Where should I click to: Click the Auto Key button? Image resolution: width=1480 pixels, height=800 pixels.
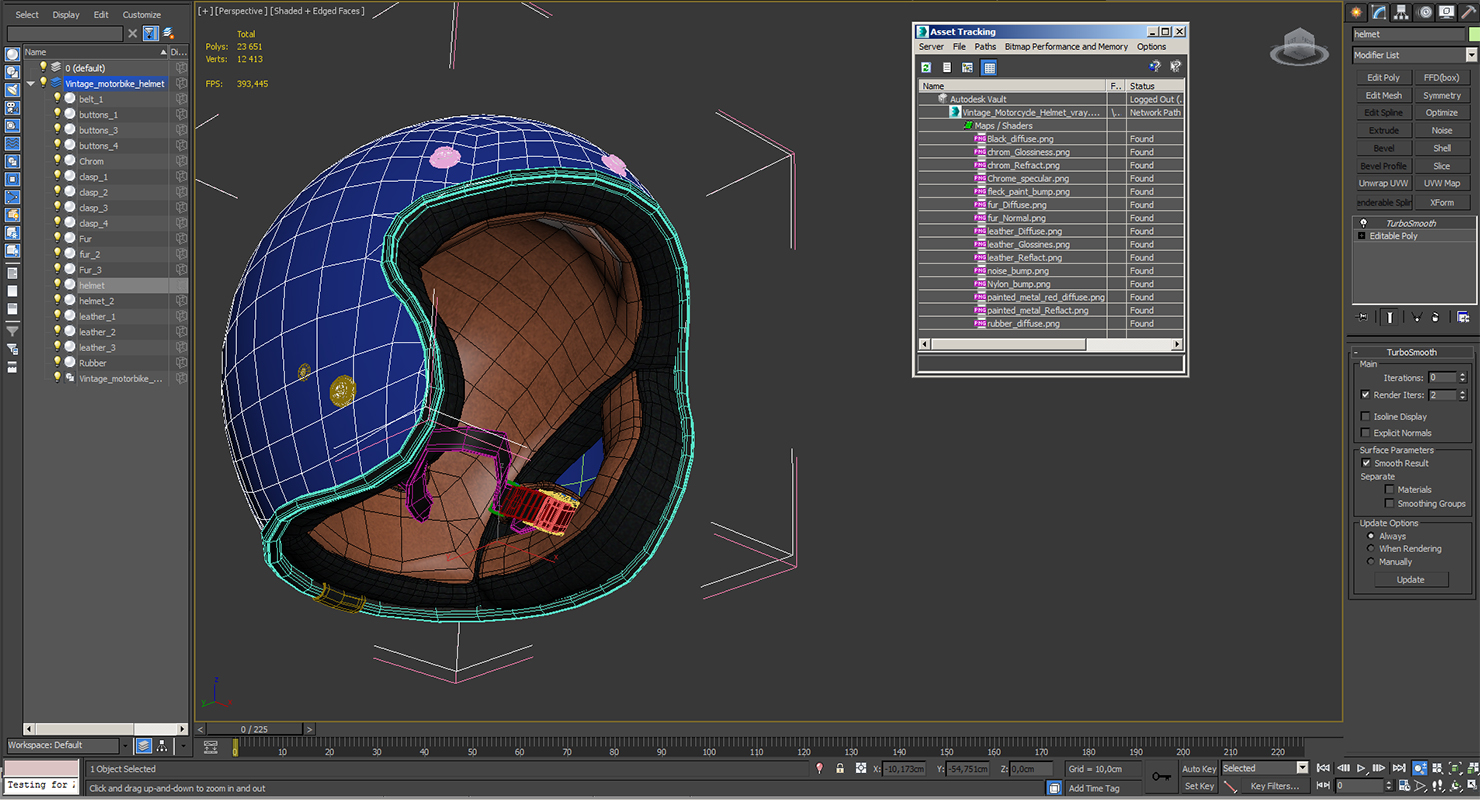[x=1199, y=769]
